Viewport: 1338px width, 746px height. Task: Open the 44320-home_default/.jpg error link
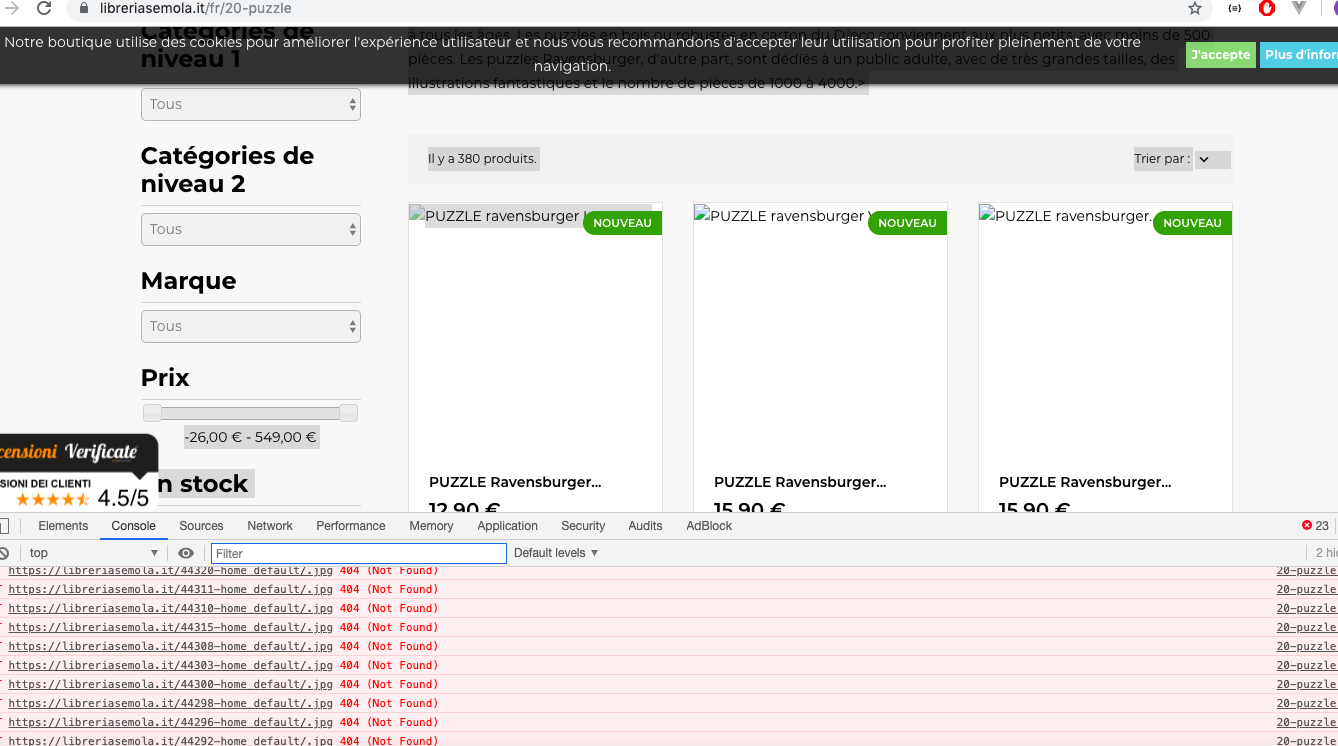coord(170,571)
